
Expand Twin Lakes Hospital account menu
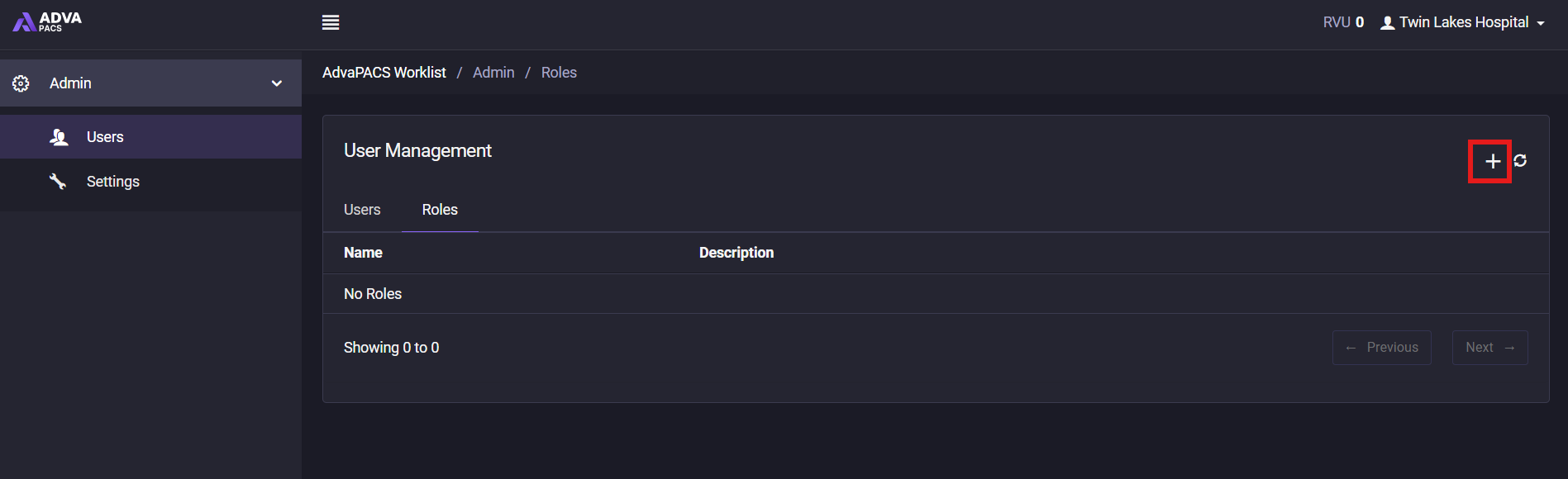[1462, 22]
